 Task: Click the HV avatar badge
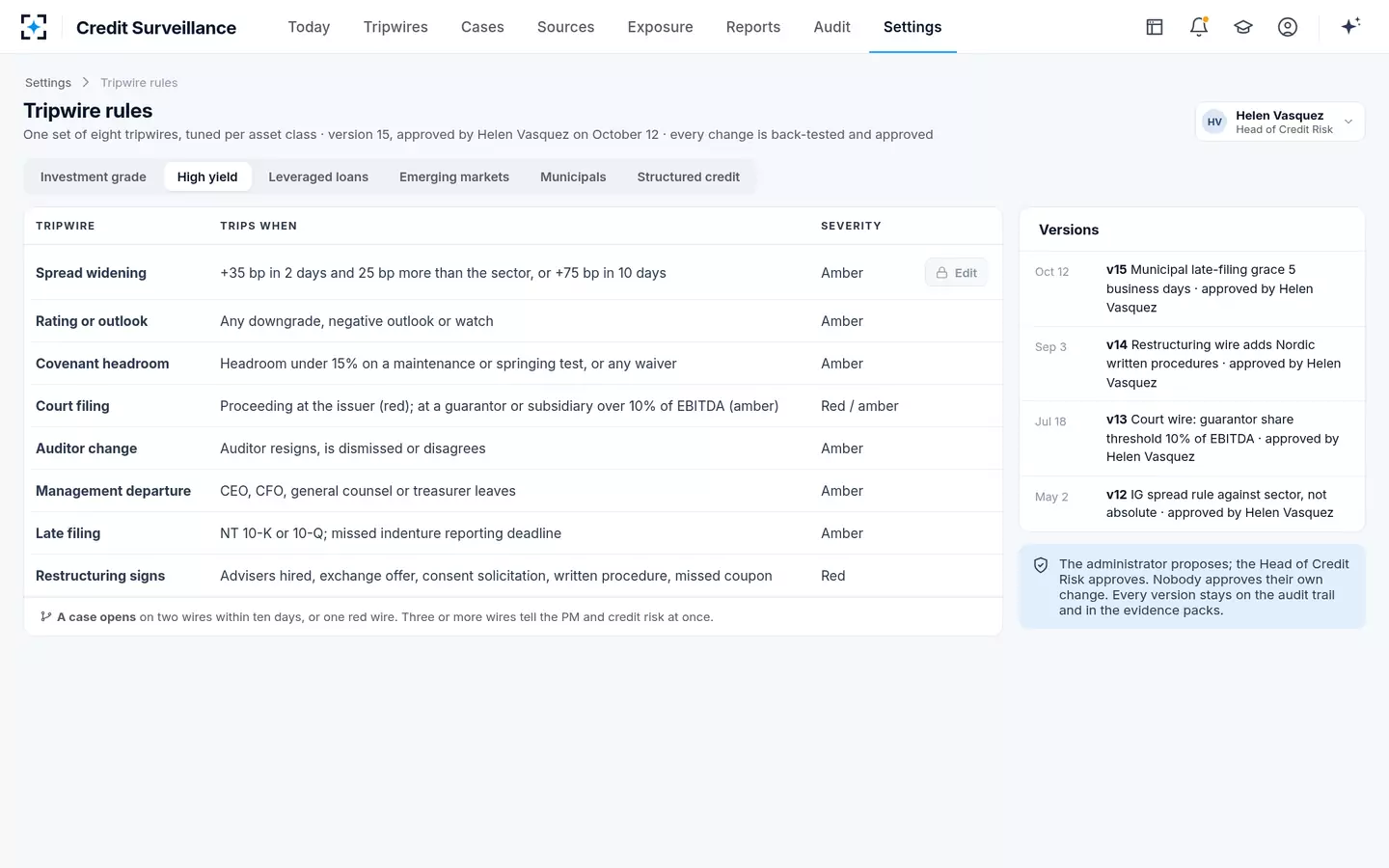(1214, 122)
